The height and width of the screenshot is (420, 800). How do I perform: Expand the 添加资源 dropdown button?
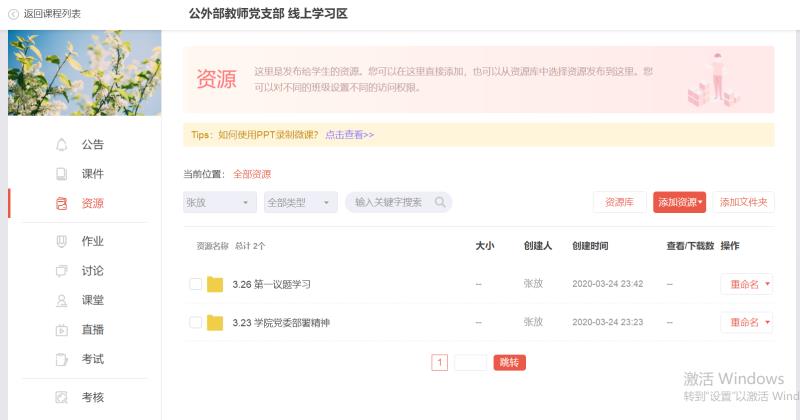(679, 202)
